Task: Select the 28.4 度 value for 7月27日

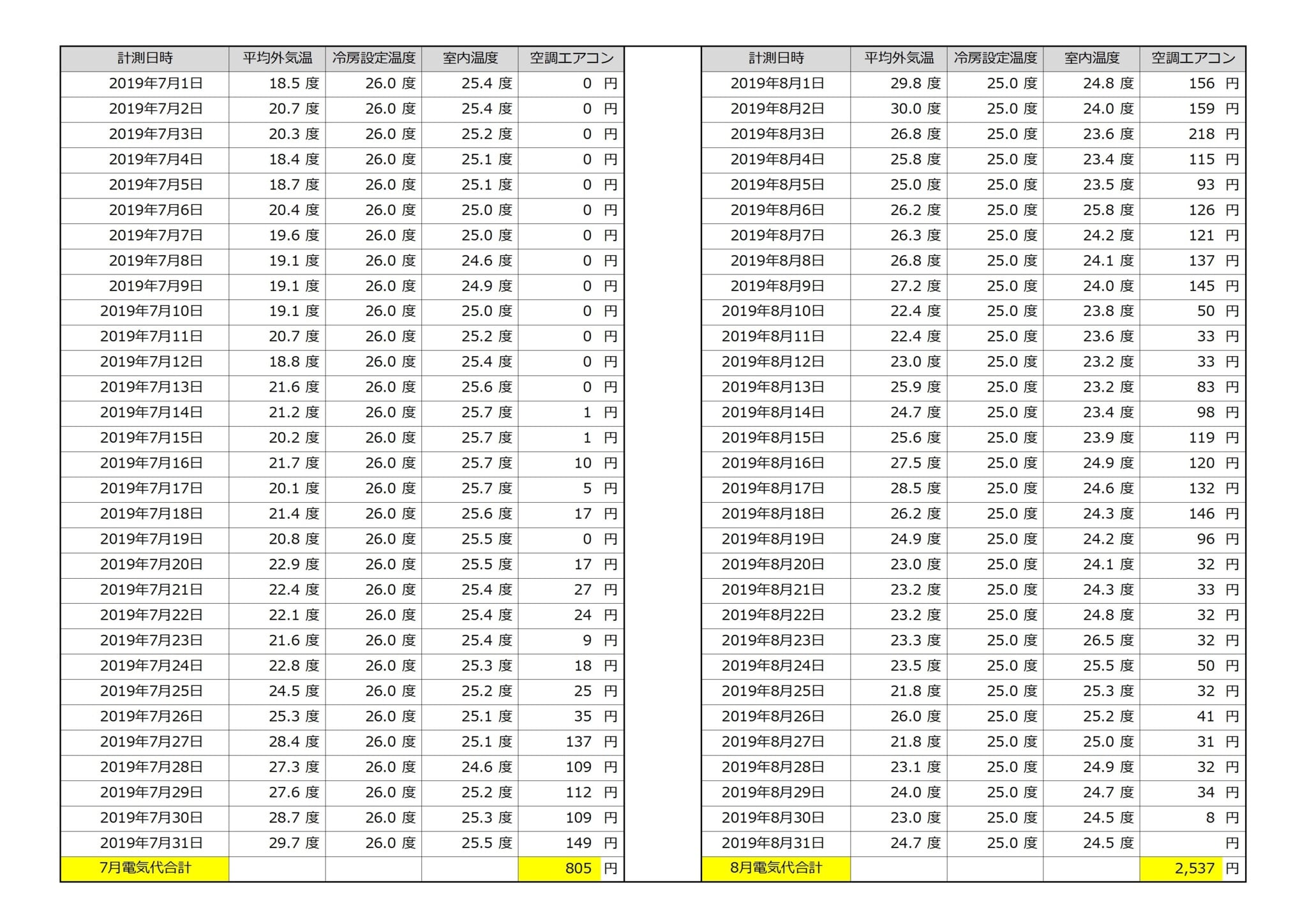Action: (x=277, y=742)
